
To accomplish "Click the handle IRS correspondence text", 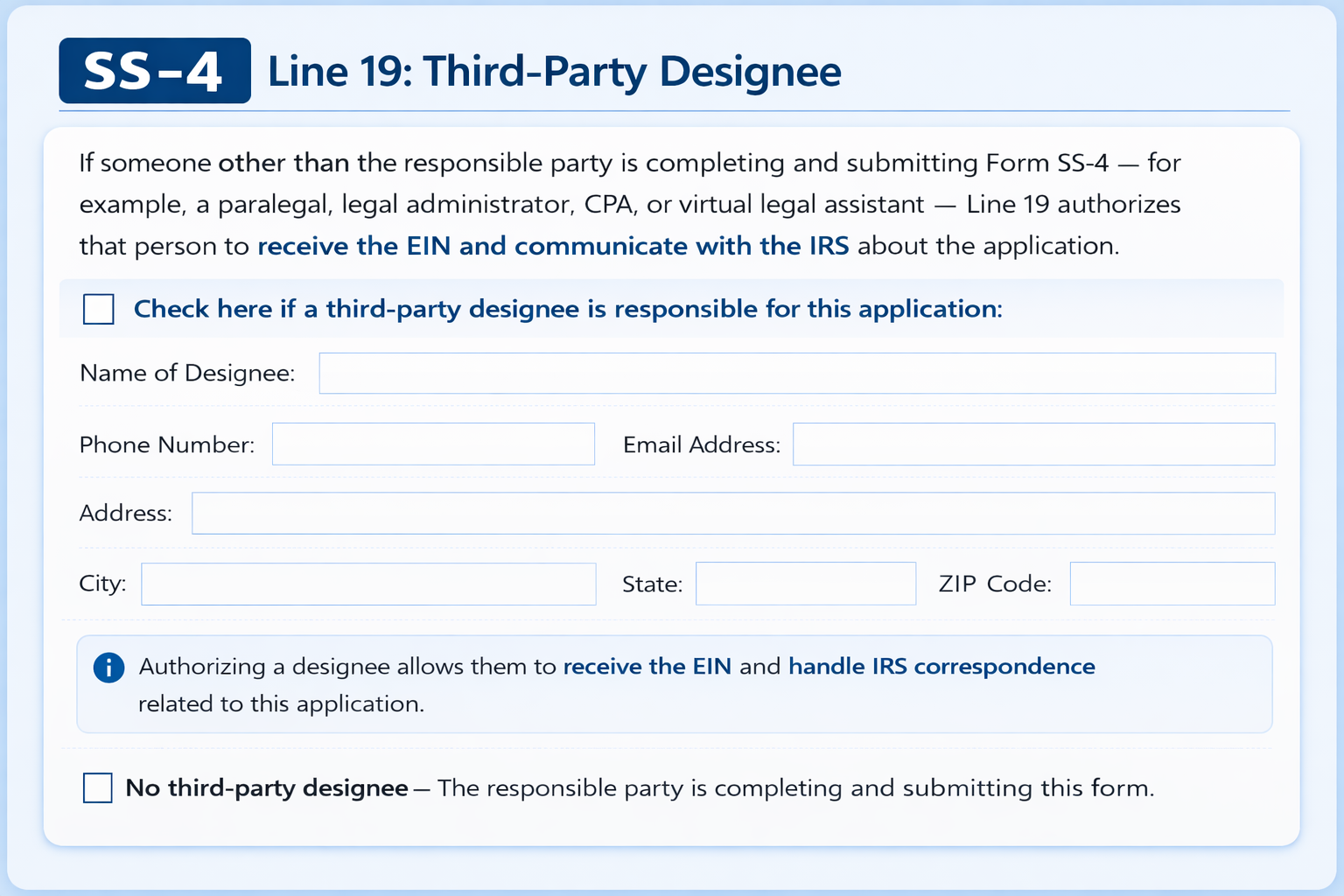I will pyautogui.click(x=941, y=666).
